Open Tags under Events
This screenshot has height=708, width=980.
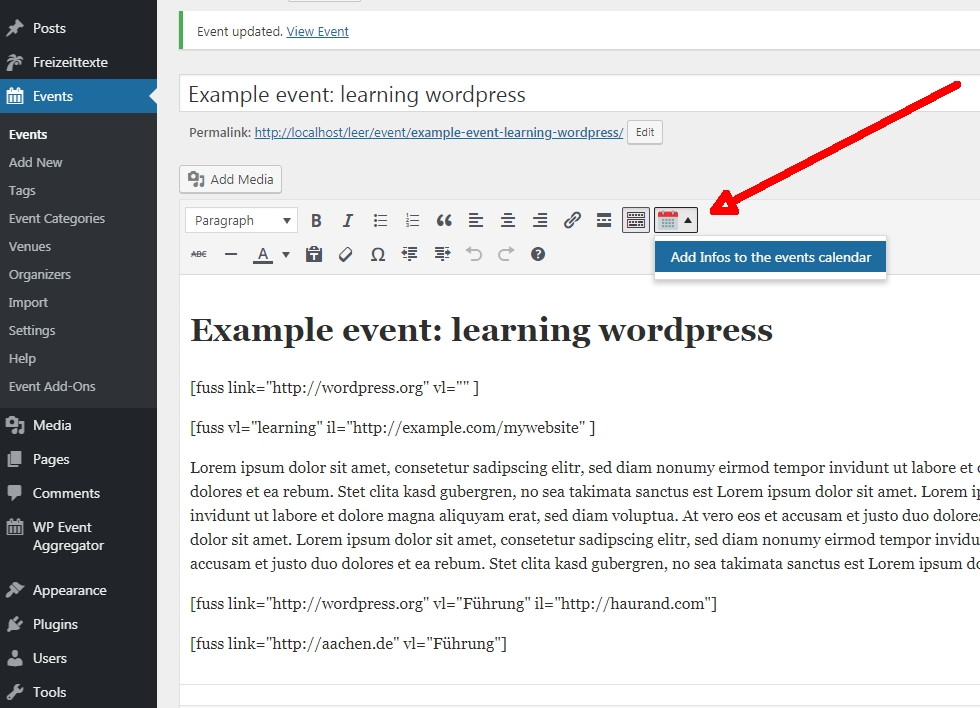coord(22,191)
